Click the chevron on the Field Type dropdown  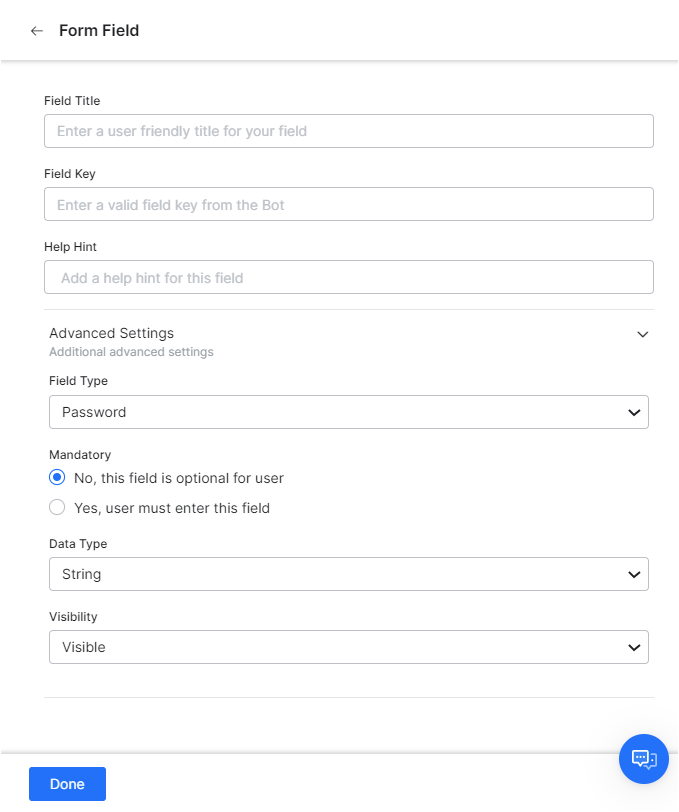[x=633, y=411]
